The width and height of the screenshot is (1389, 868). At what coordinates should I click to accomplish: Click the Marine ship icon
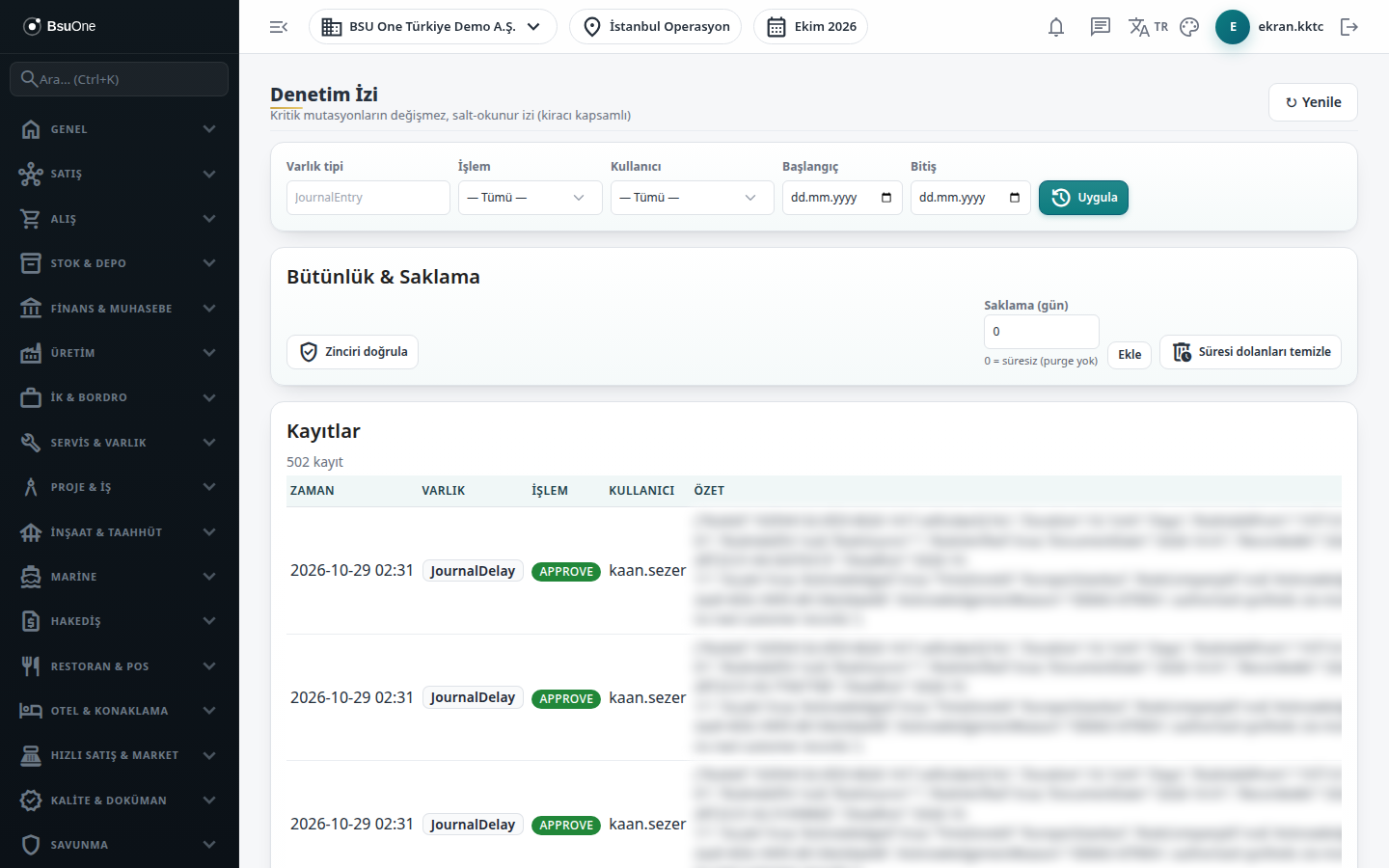(x=31, y=577)
